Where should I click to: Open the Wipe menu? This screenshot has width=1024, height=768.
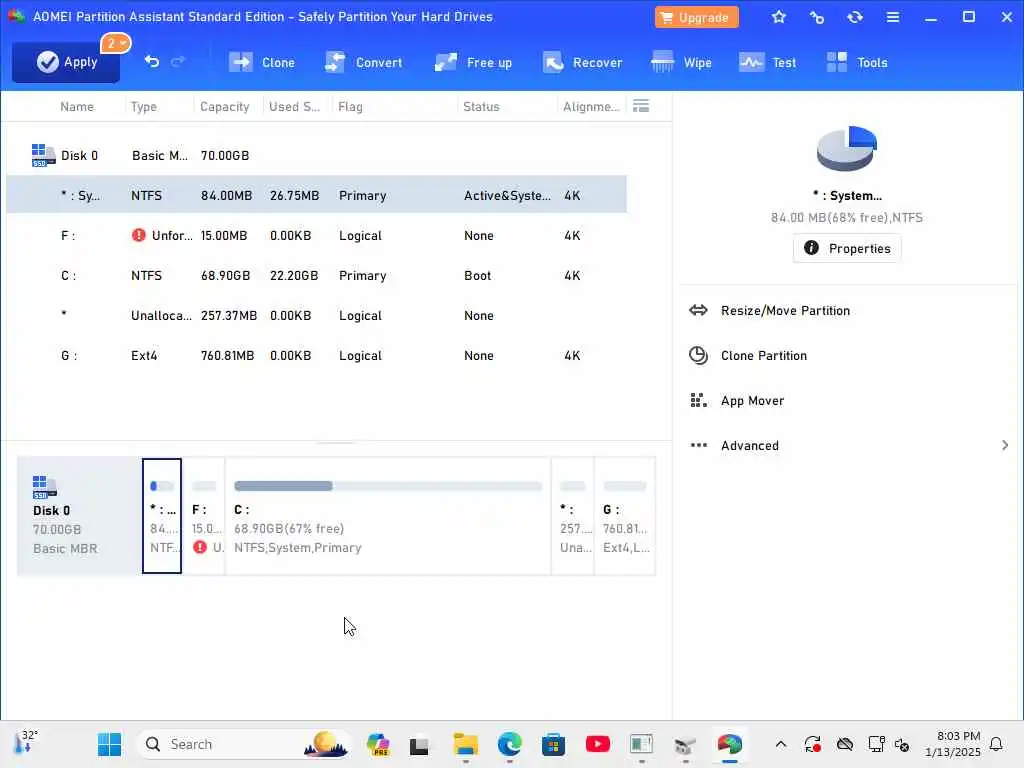pyautogui.click(x=681, y=63)
